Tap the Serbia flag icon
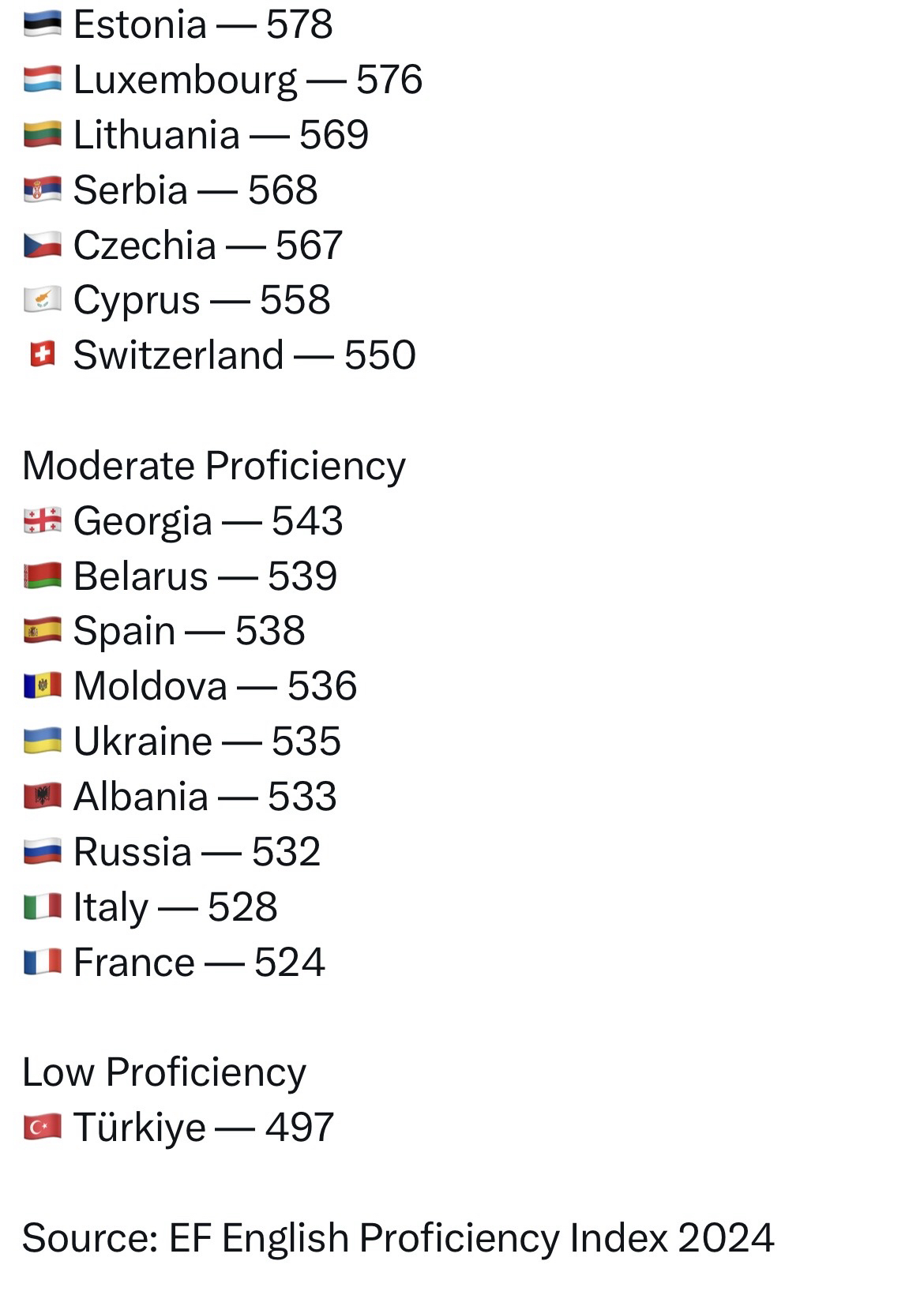The height and width of the screenshot is (1310, 924). 43,190
